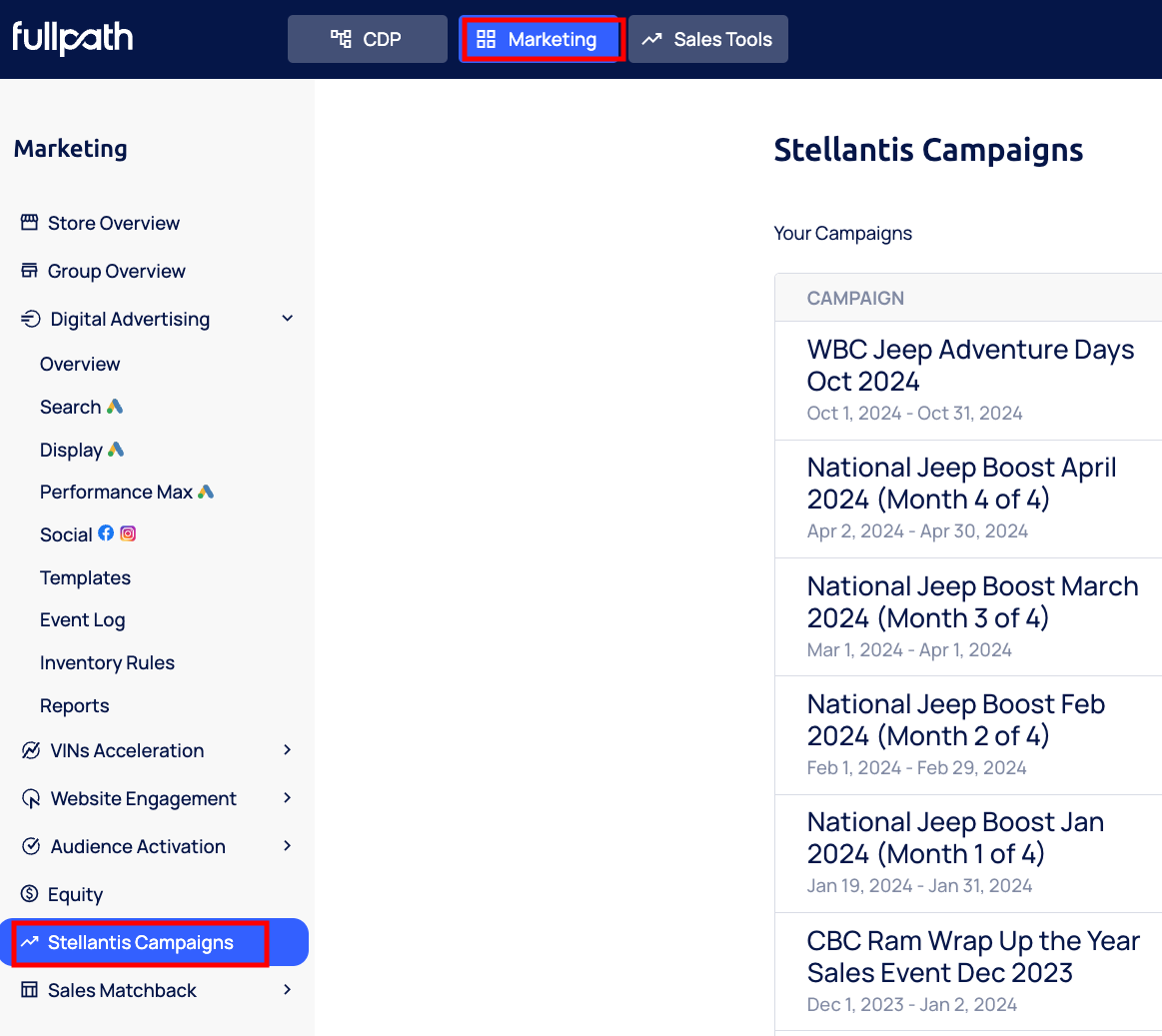The height and width of the screenshot is (1036, 1162).
Task: Collapse the Digital Advertising section chevron
Action: 288,319
